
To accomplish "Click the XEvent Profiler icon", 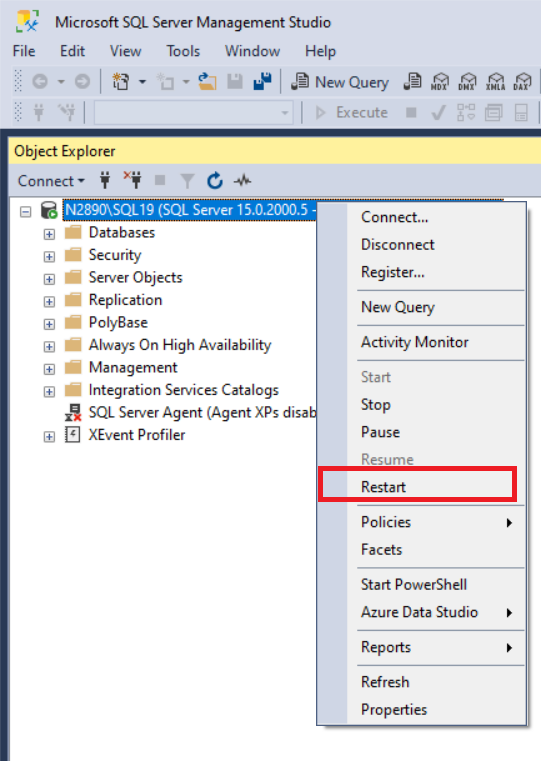I will click(x=72, y=434).
